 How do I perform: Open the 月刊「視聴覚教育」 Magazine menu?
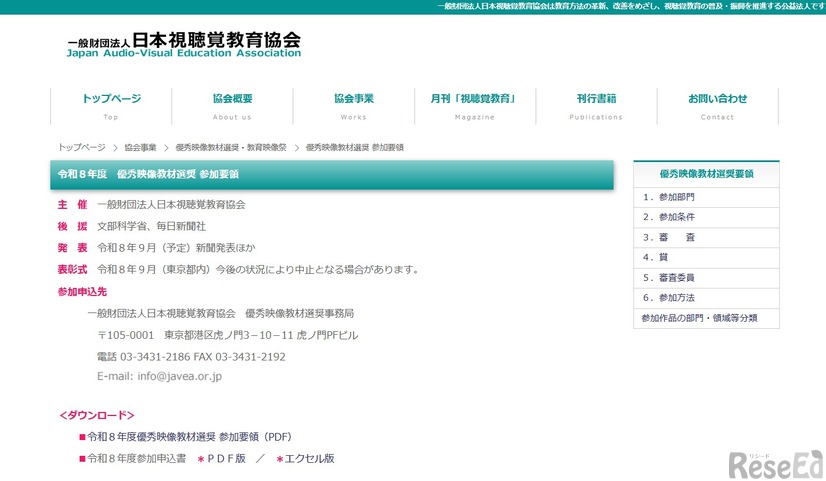475,106
